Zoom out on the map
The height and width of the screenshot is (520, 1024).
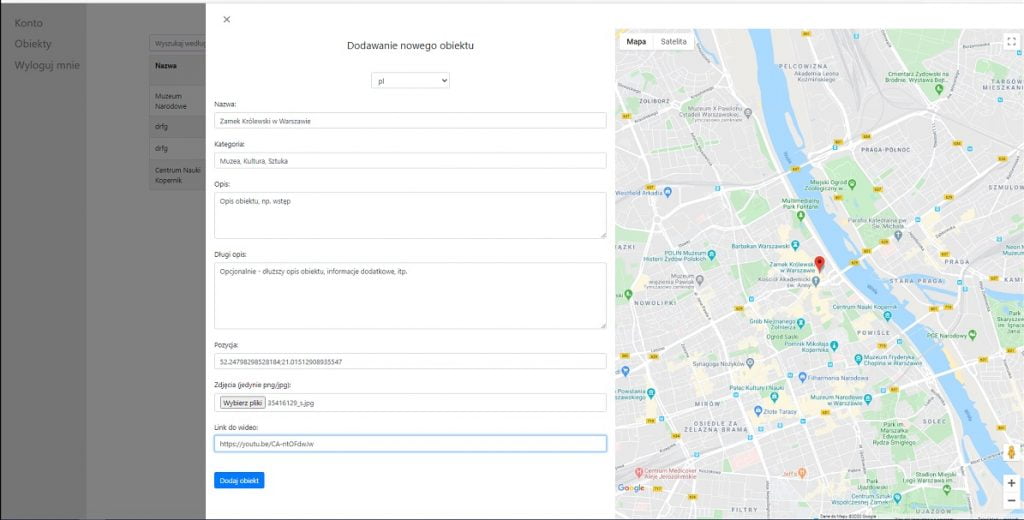(x=1011, y=500)
